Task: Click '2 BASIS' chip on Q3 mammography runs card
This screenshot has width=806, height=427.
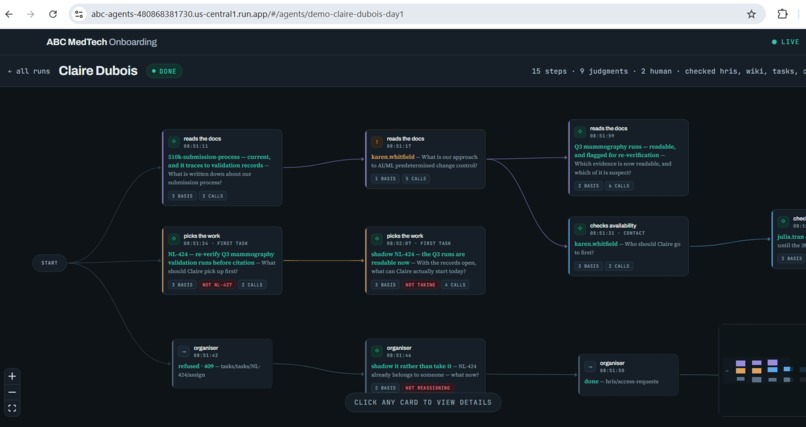Action: [588, 185]
